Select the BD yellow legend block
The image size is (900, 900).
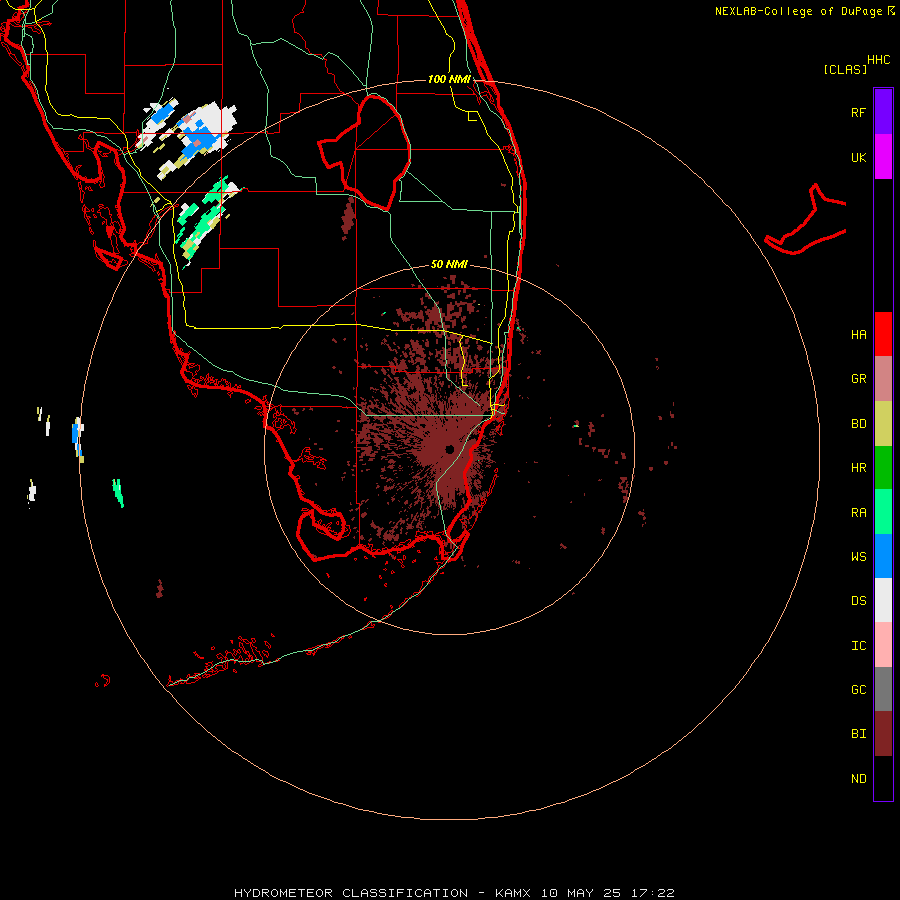click(x=883, y=424)
